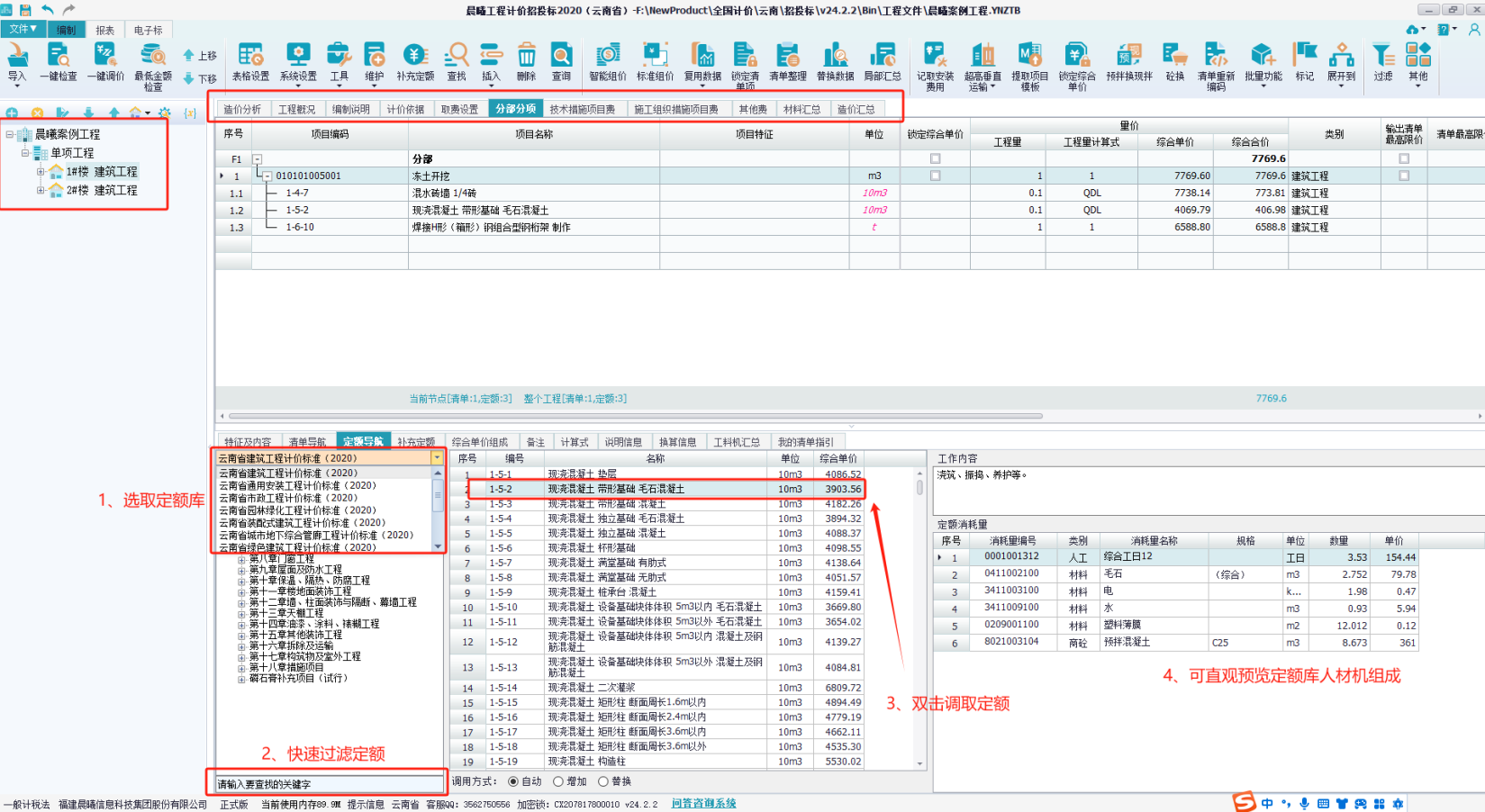
Task: Select 自动 call mode radio button
Action: [x=513, y=781]
